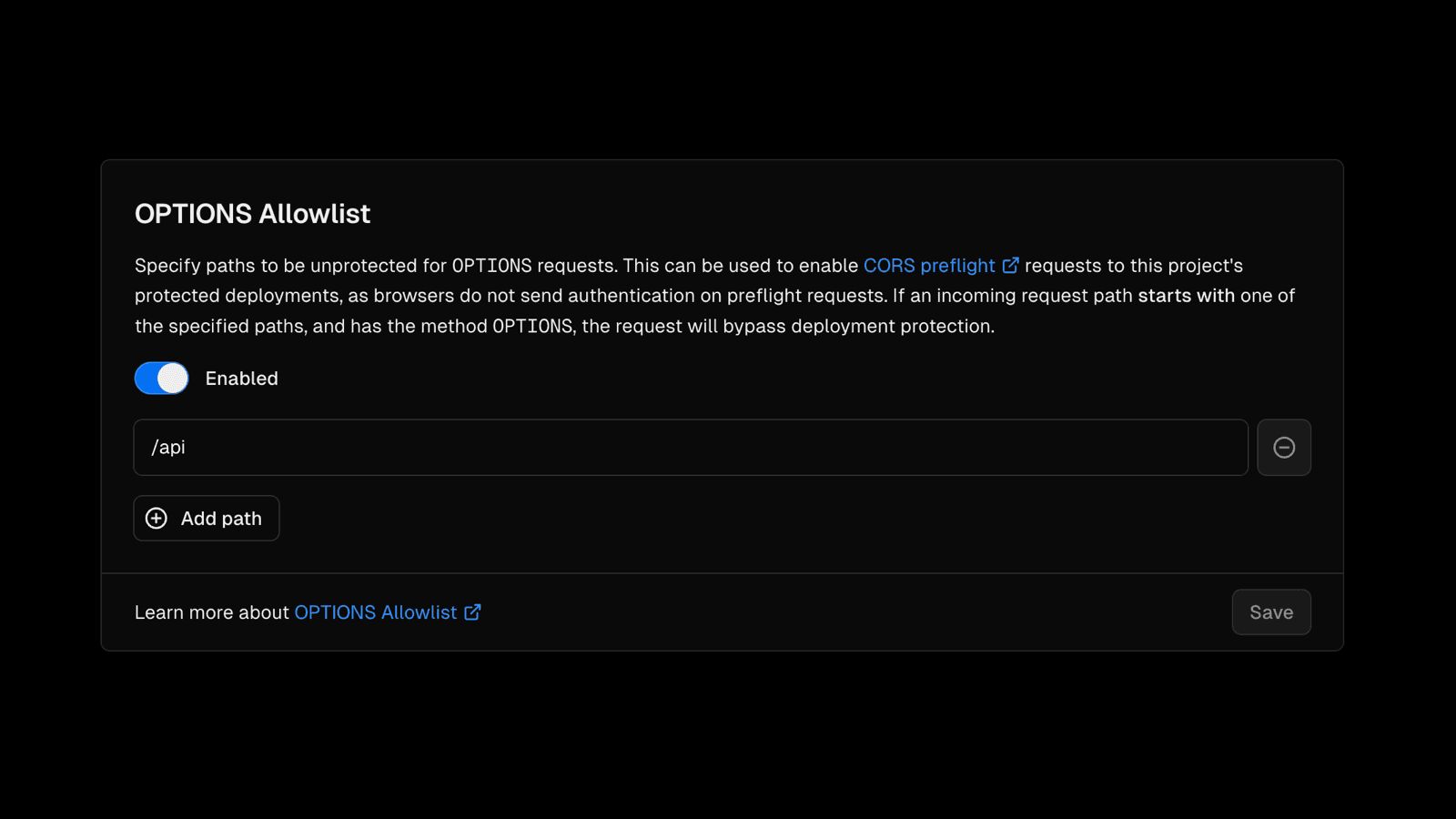The width and height of the screenshot is (1456, 819).
Task: Click the "Learn more about" footer text
Action: tap(211, 612)
